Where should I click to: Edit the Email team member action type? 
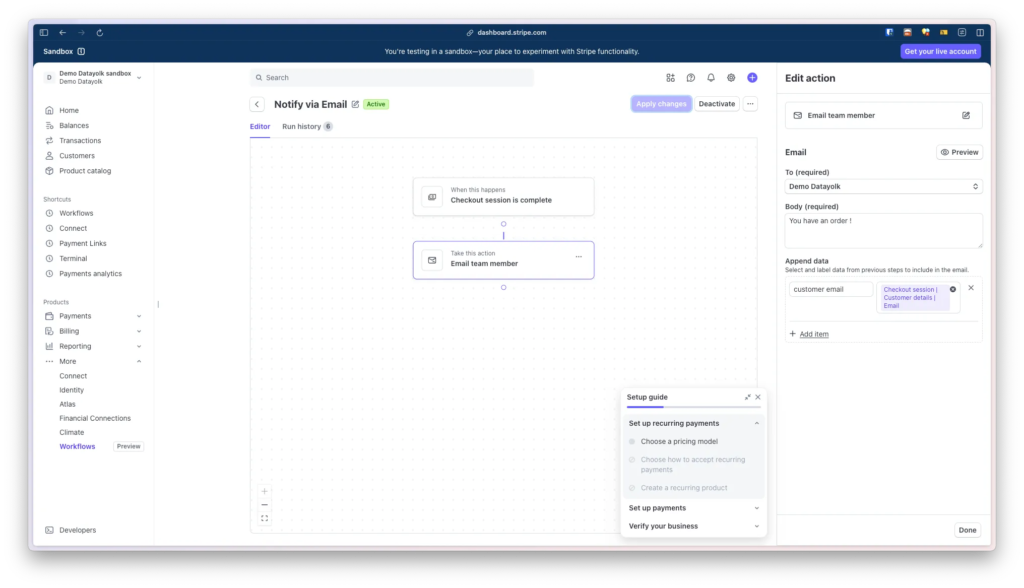[966, 116]
